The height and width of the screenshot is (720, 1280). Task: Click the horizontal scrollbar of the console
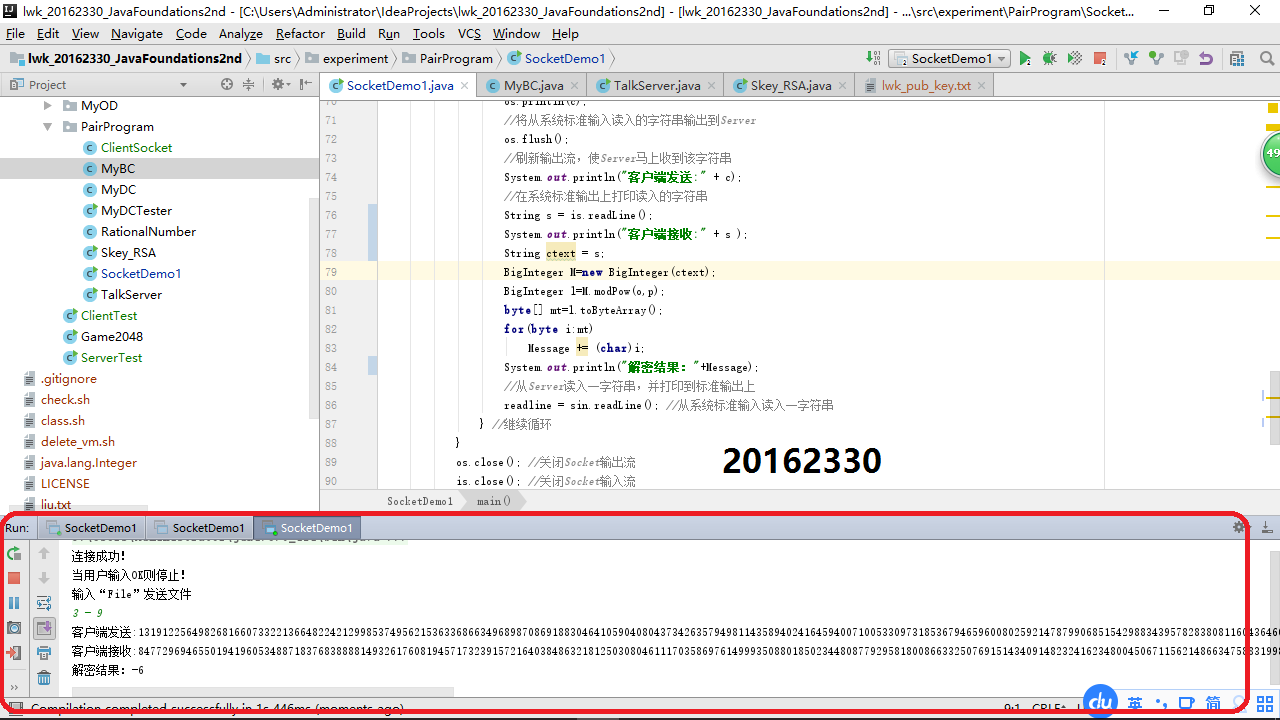pyautogui.click(x=262, y=692)
